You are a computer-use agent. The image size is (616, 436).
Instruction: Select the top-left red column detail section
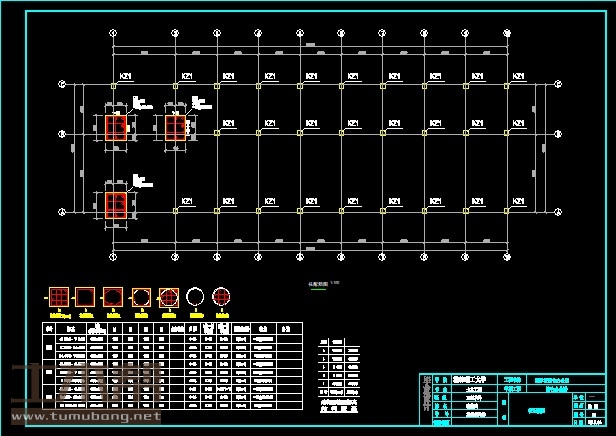coord(116,127)
